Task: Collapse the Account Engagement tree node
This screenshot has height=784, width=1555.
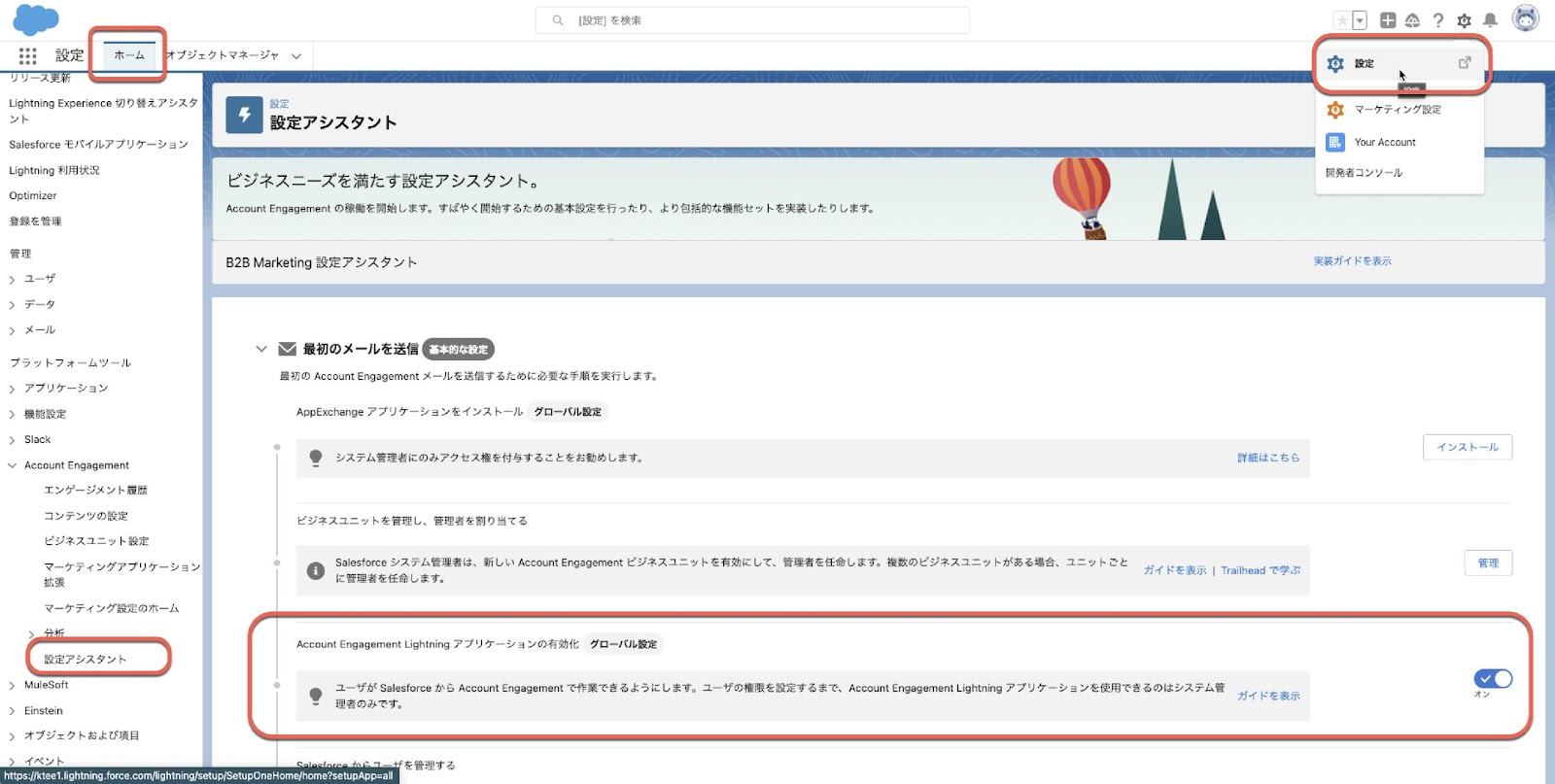Action: point(13,465)
